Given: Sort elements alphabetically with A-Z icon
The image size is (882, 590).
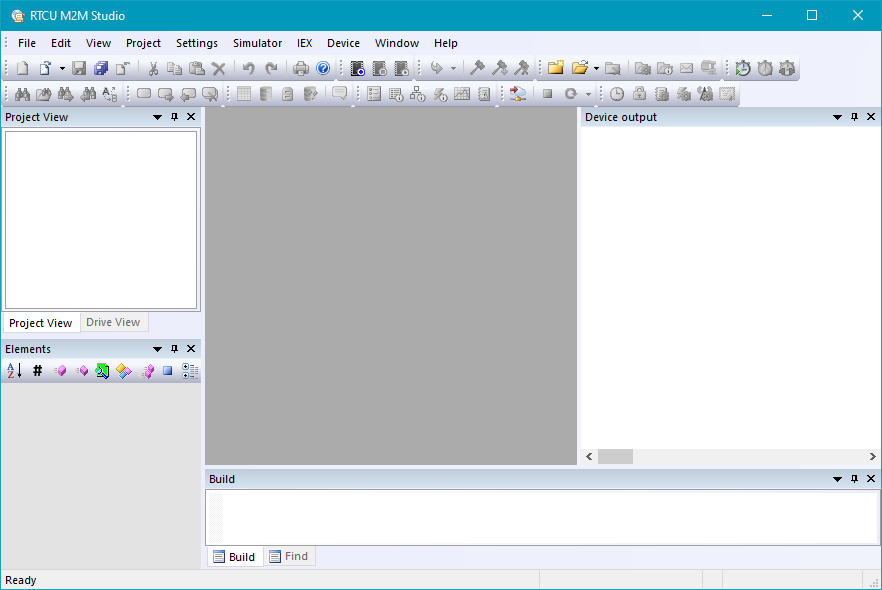Looking at the screenshot, I should pyautogui.click(x=14, y=371).
